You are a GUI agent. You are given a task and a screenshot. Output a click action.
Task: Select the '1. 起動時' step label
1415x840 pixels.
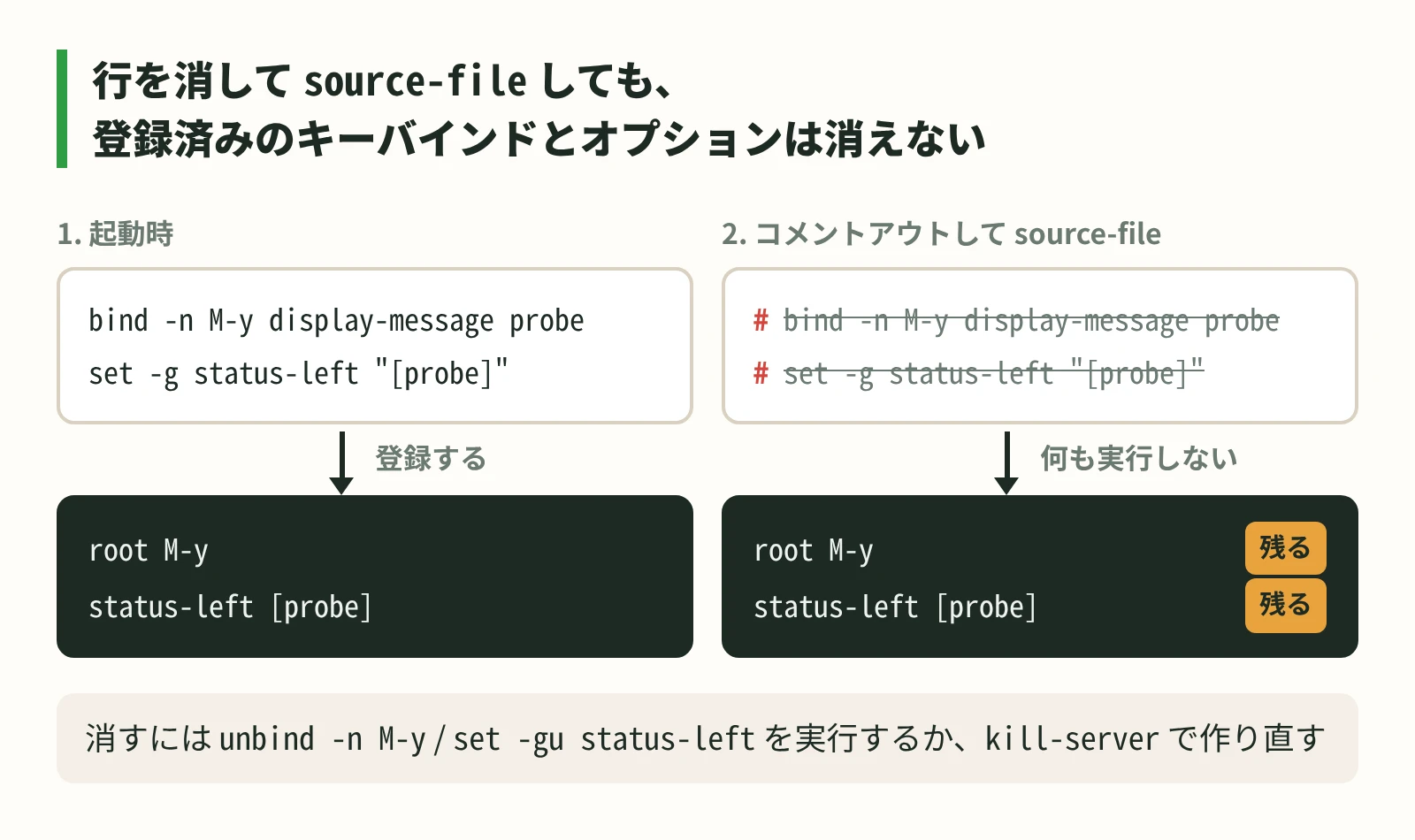pyautogui.click(x=116, y=233)
